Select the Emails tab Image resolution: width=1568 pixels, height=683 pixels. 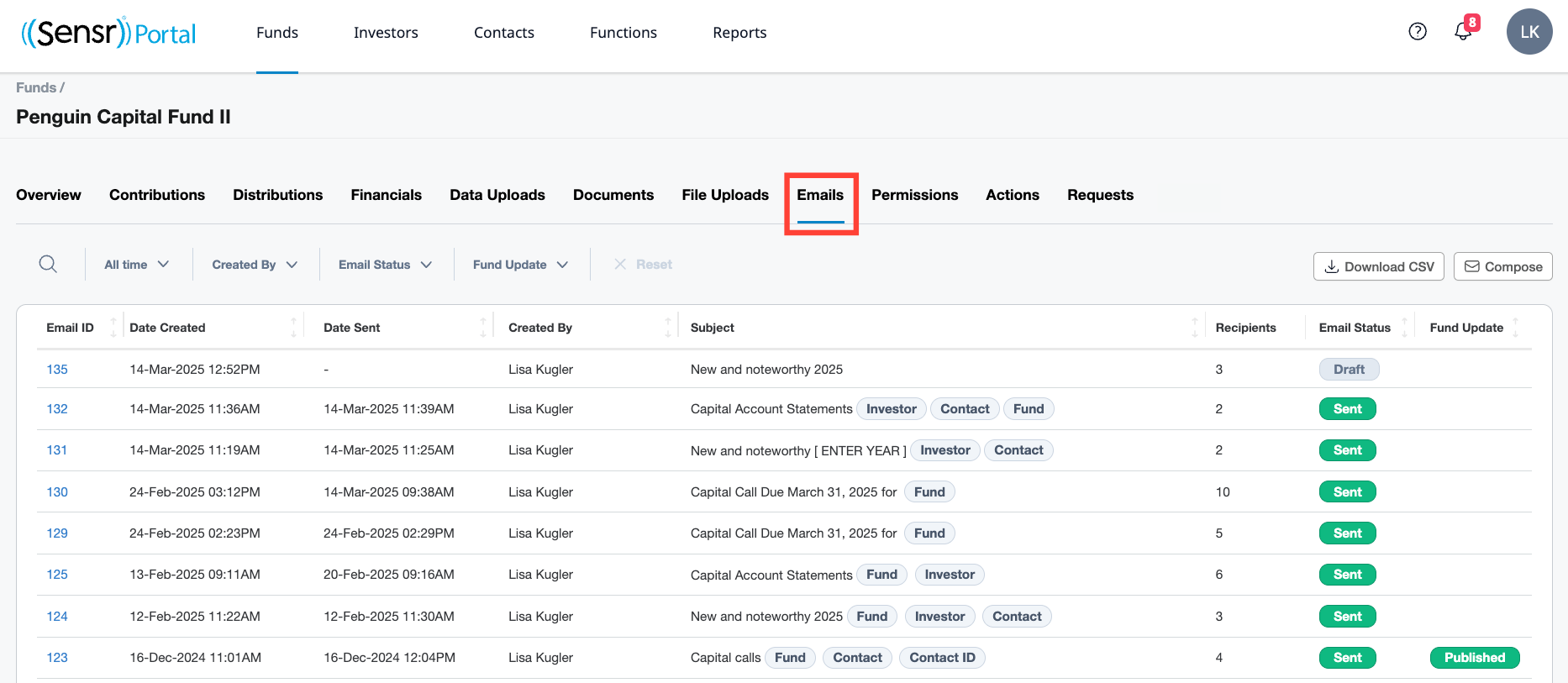820,195
